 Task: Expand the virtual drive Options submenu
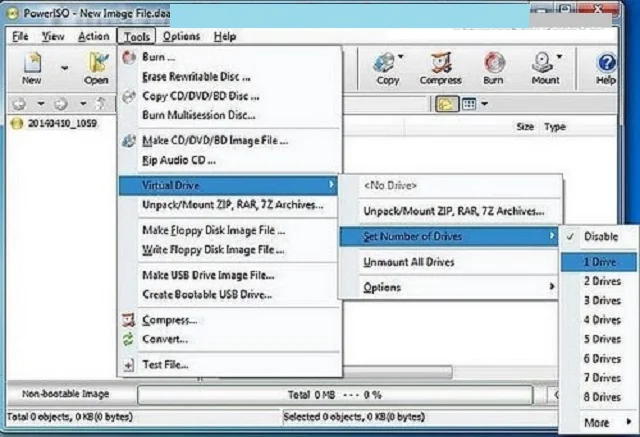point(448,288)
